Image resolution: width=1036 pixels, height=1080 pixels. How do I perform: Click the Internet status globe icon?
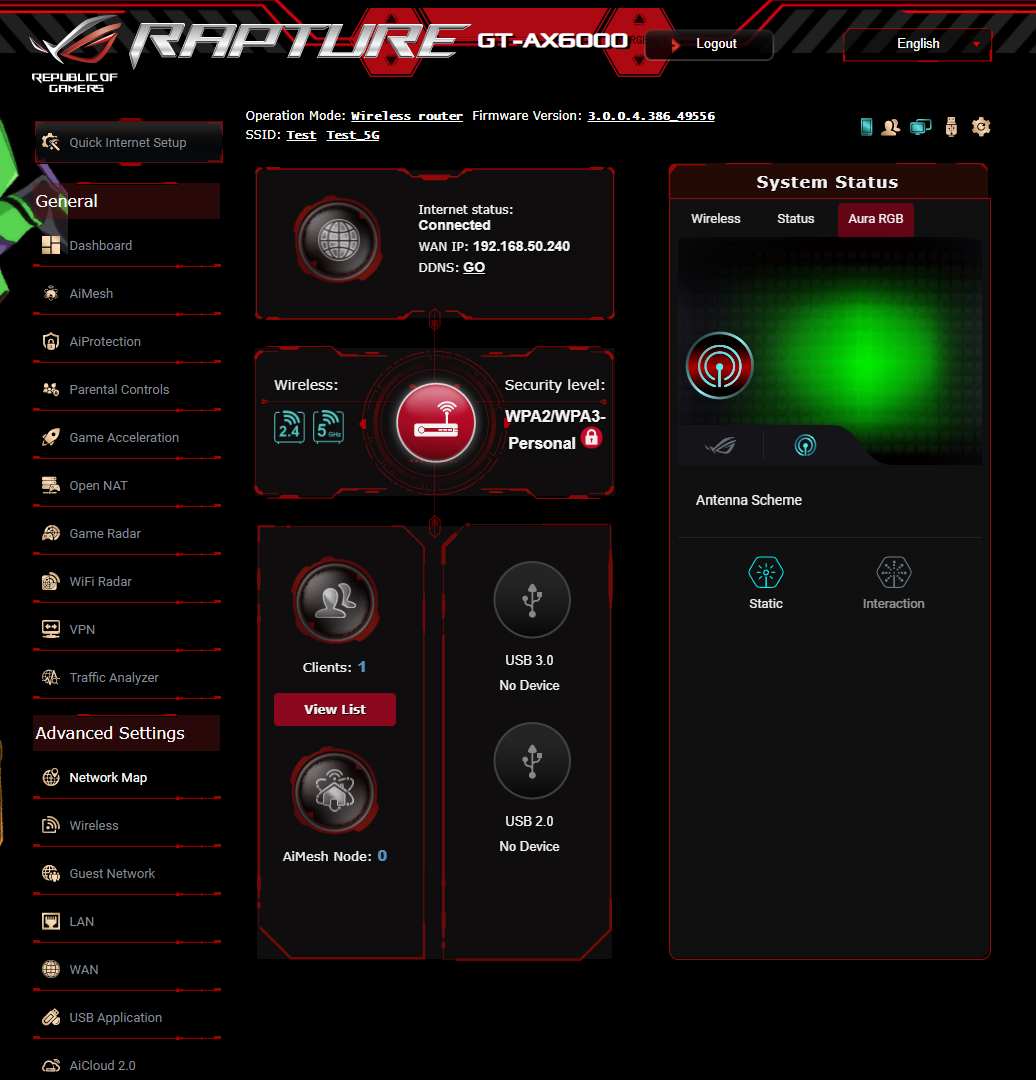pyautogui.click(x=338, y=241)
